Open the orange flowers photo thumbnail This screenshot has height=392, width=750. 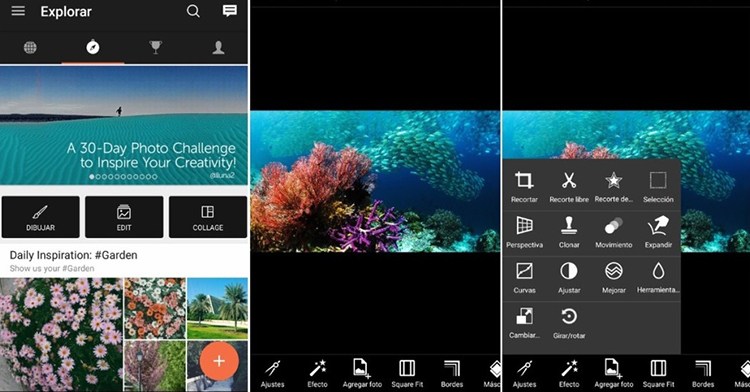(155, 309)
